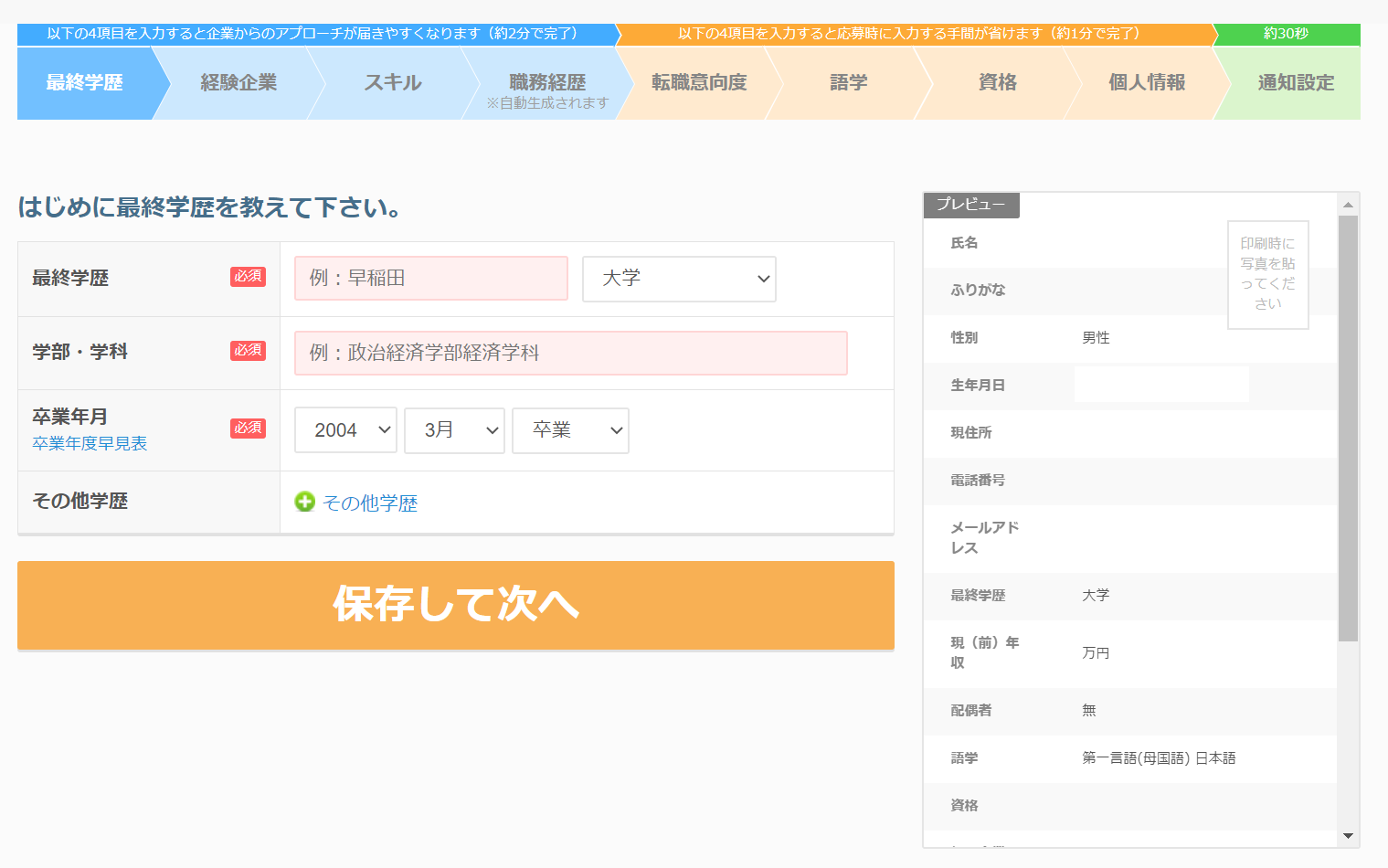Select the 職務経歴 step tab
Viewport: 1388px width, 868px height.
coord(547,83)
